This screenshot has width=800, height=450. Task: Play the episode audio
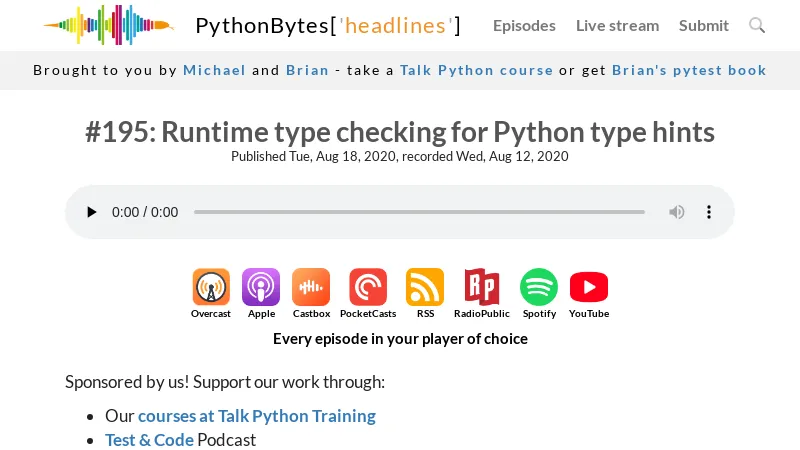click(92, 212)
